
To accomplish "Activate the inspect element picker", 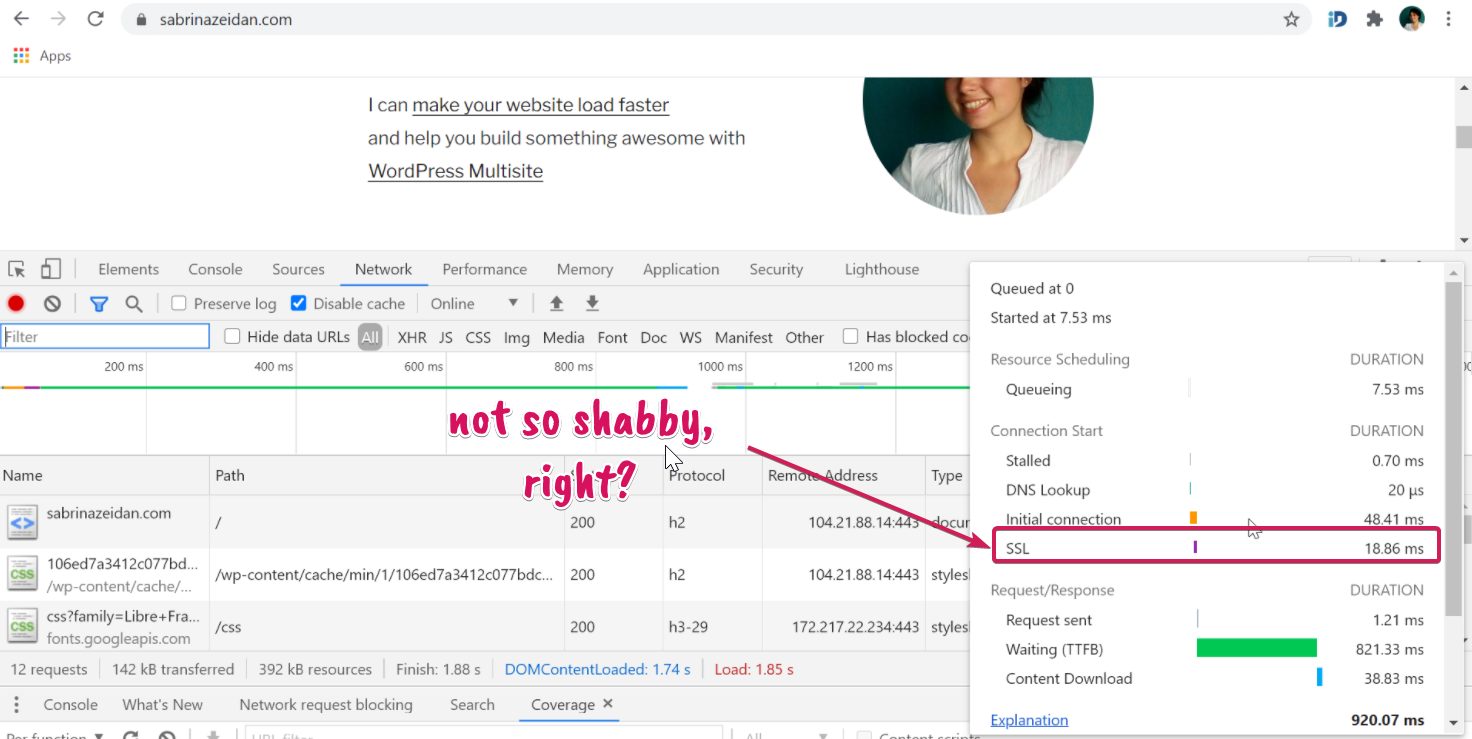I will (17, 269).
